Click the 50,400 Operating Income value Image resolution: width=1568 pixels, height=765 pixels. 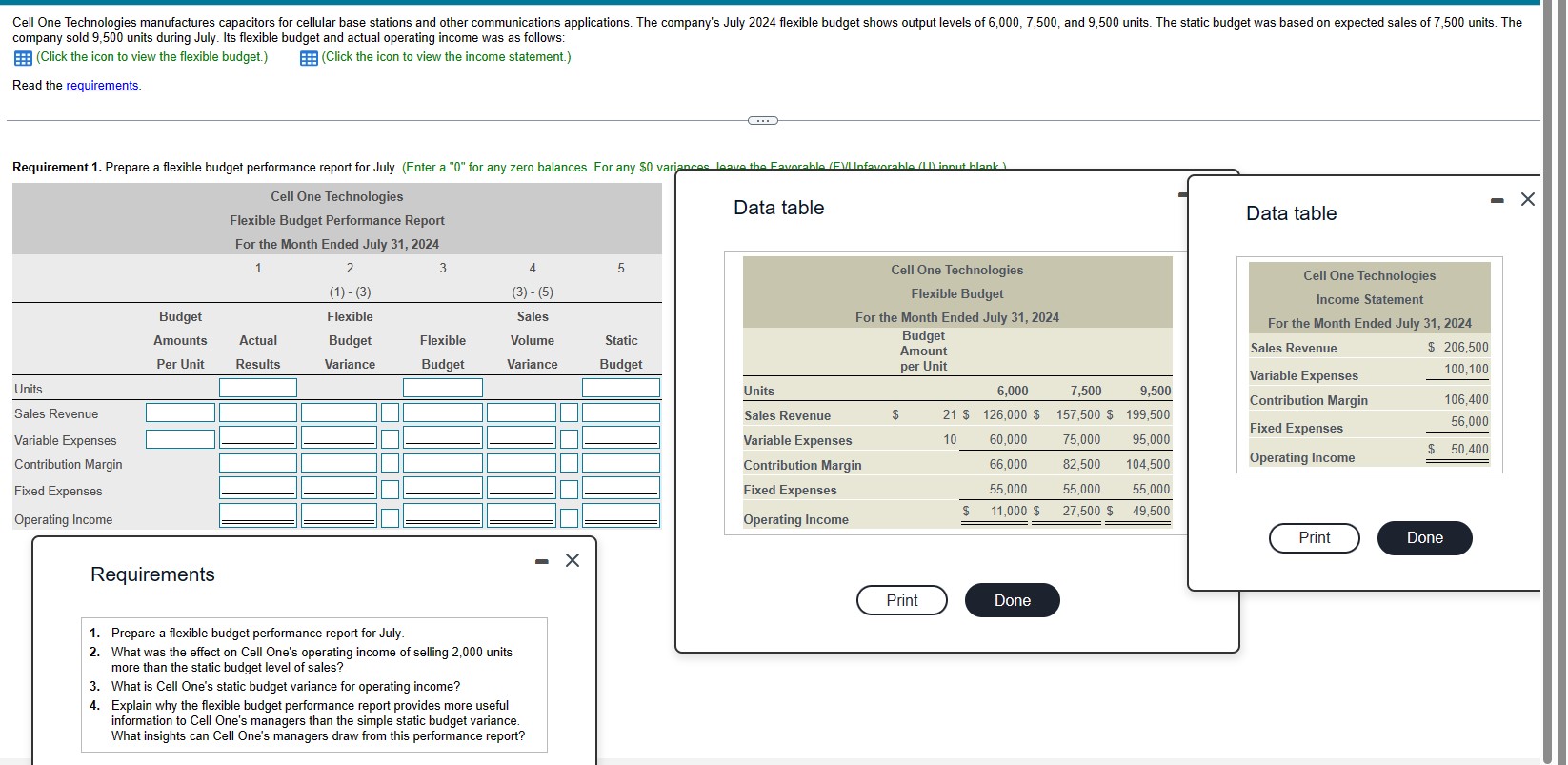click(1469, 449)
